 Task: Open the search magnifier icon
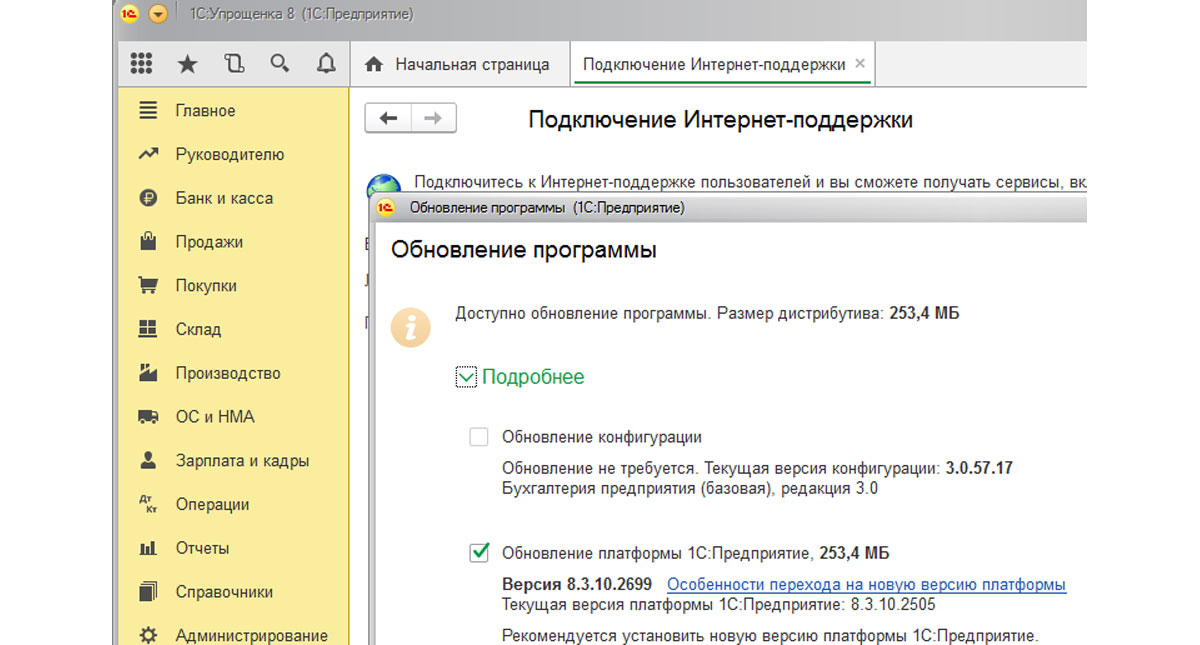pos(280,64)
